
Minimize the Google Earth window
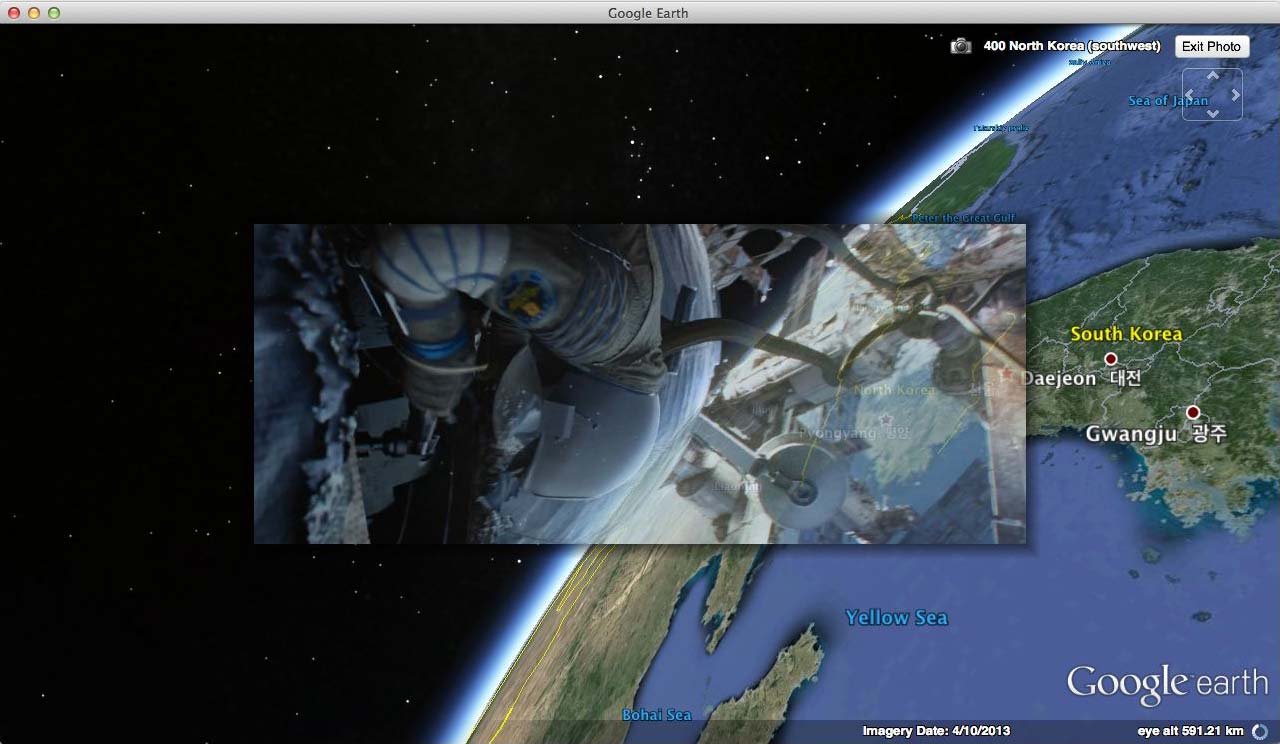(x=34, y=13)
